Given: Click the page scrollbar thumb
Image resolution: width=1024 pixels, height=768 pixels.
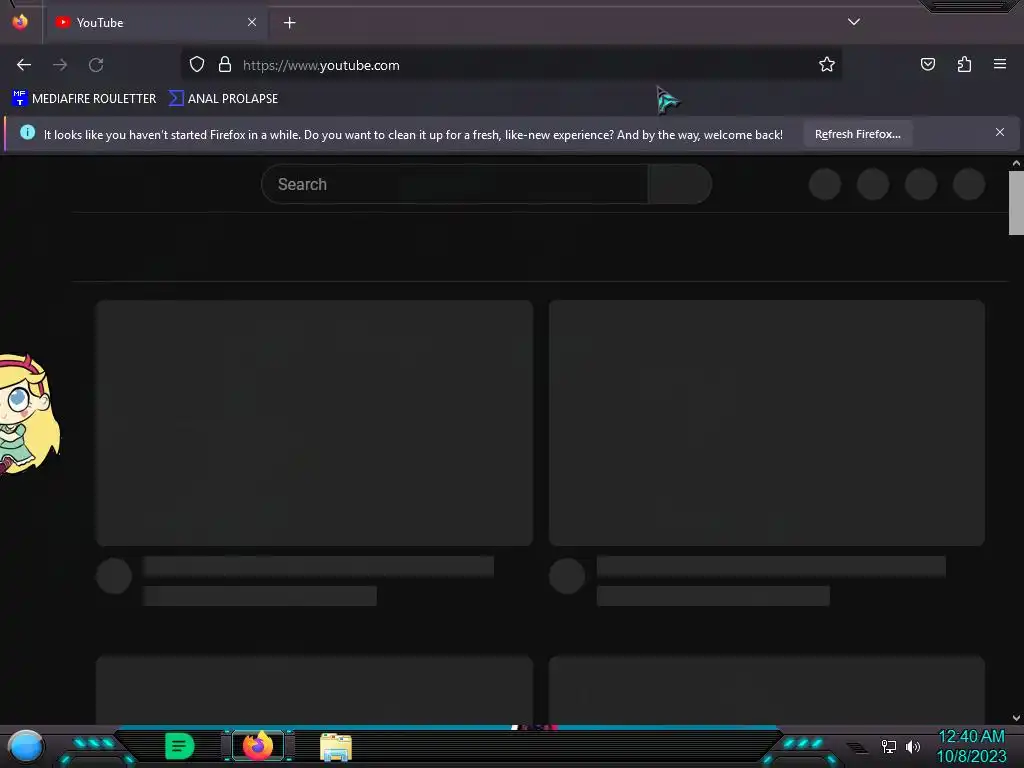Looking at the screenshot, I should (1016, 202).
